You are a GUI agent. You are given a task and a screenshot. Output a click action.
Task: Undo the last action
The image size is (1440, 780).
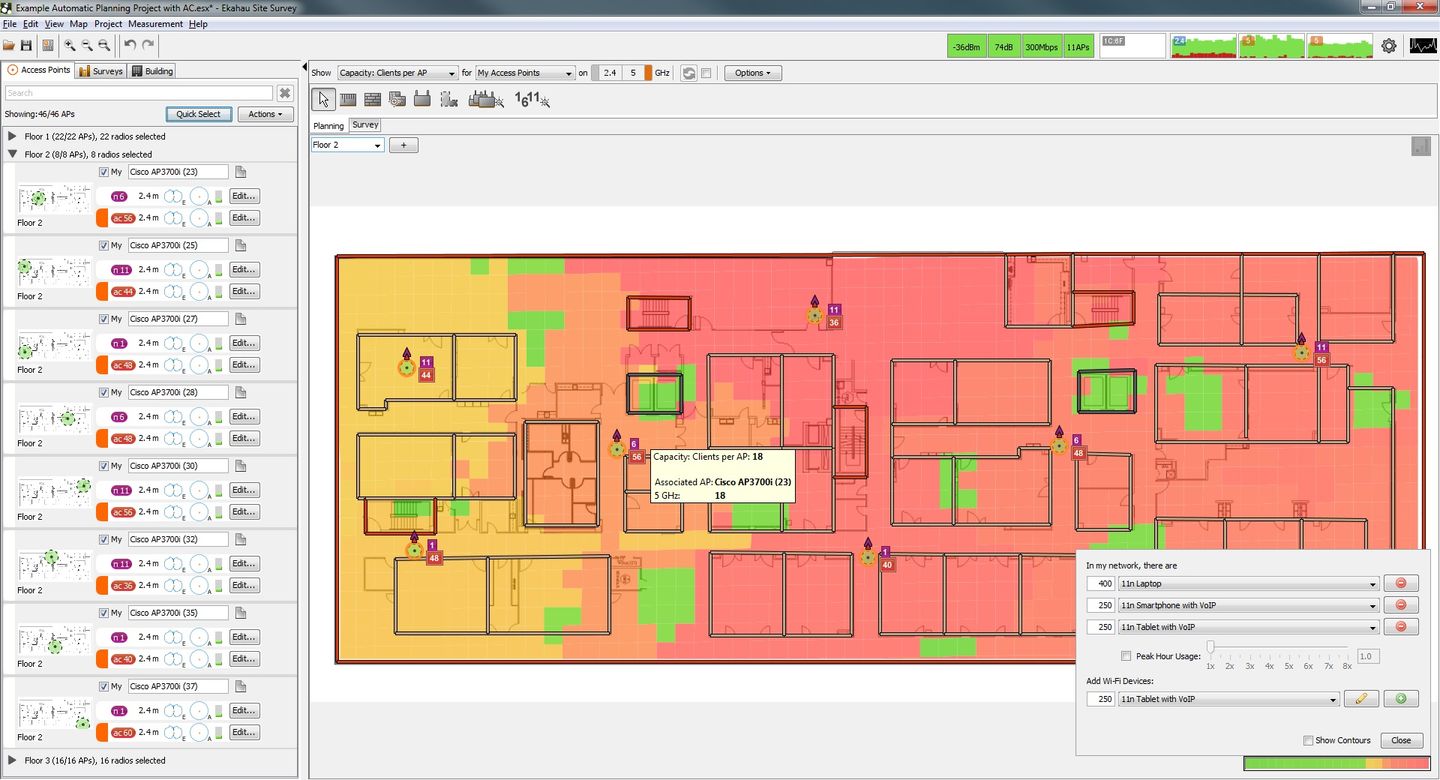pos(130,45)
